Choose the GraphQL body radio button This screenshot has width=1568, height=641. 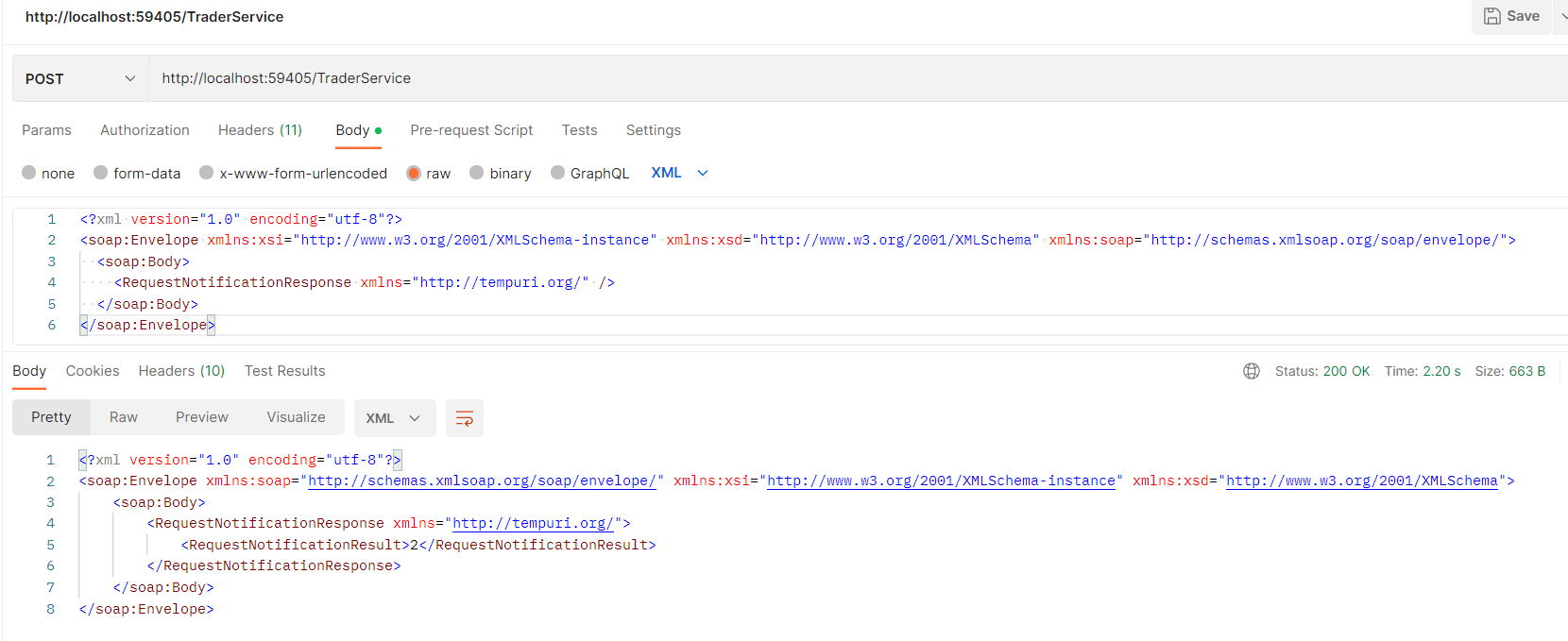[558, 173]
